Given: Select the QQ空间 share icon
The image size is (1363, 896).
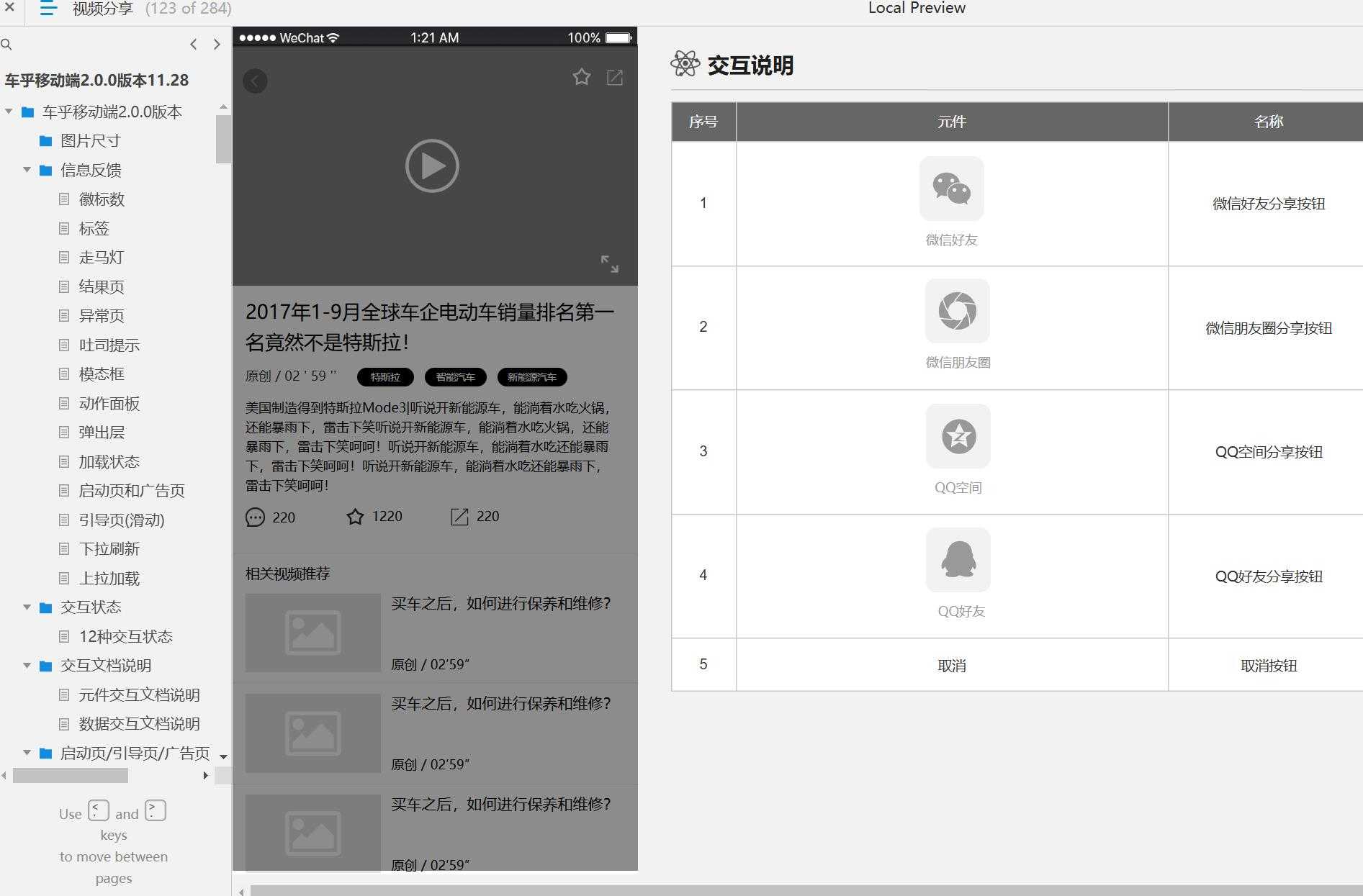Looking at the screenshot, I should coord(958,436).
